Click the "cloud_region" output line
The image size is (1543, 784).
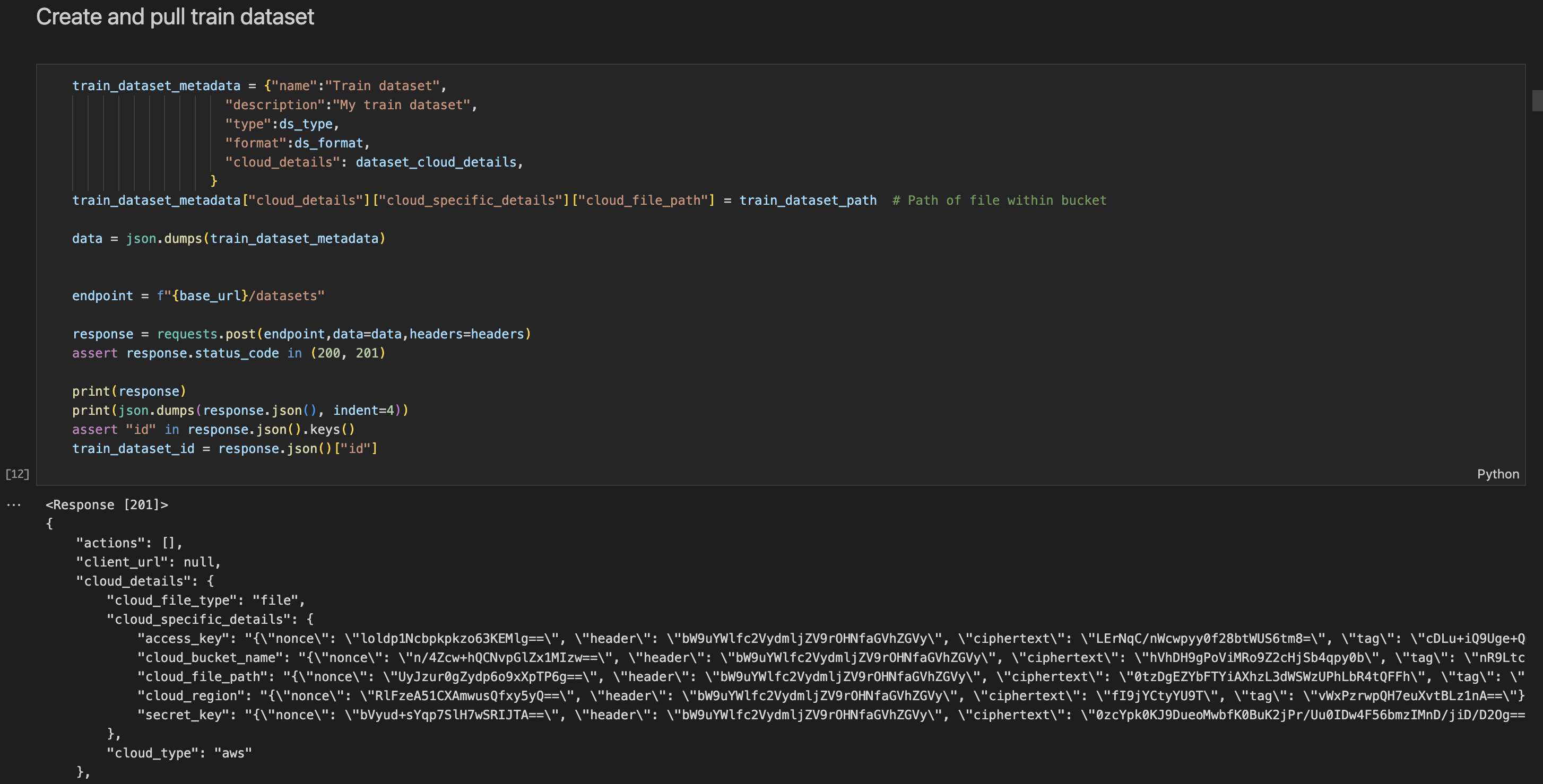831,696
